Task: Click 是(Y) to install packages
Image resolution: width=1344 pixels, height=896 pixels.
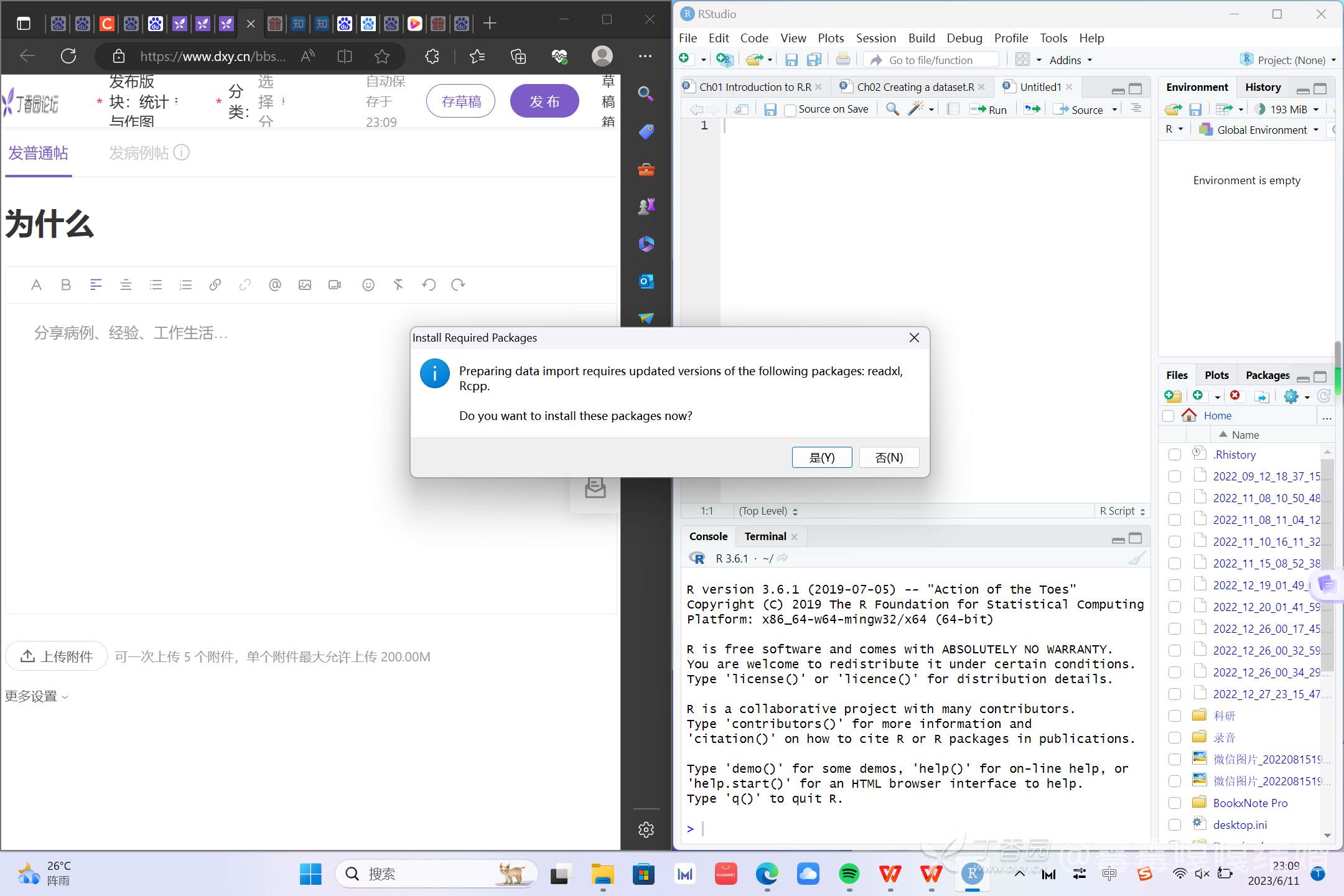Action: point(822,457)
